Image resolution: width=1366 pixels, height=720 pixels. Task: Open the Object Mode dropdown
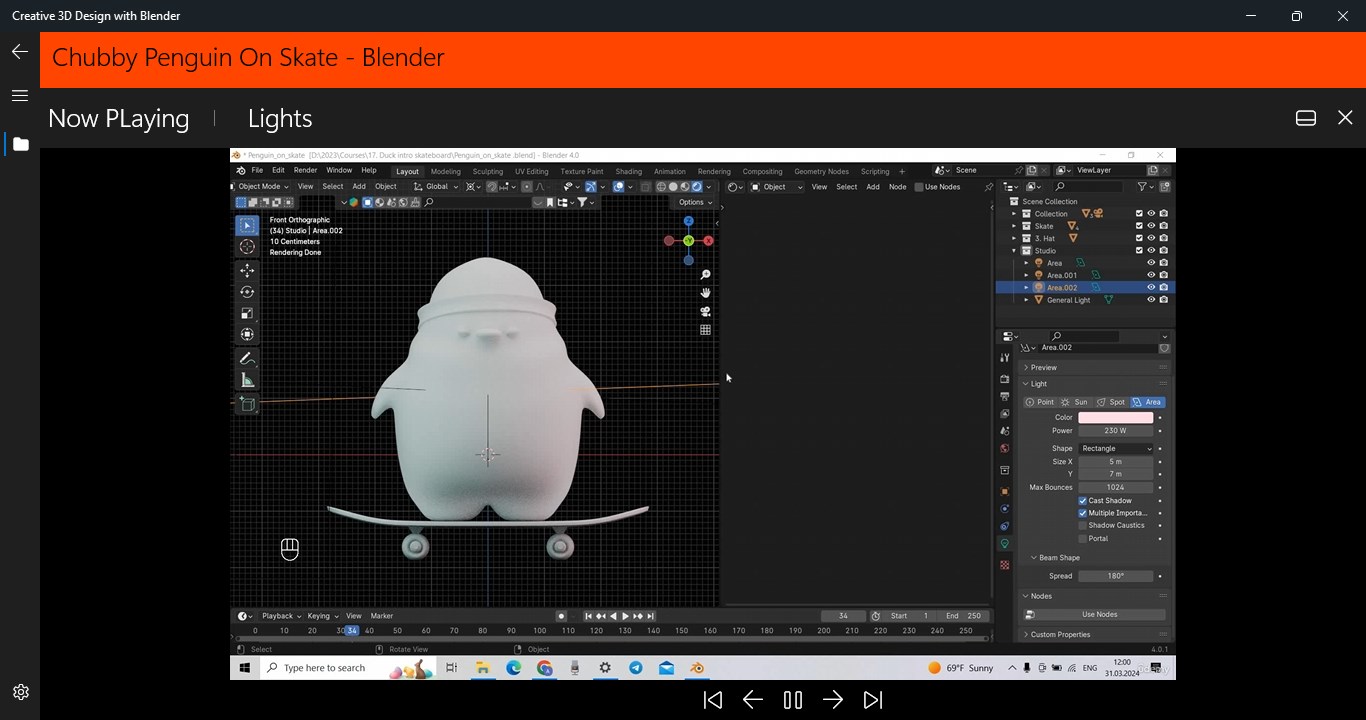(262, 186)
